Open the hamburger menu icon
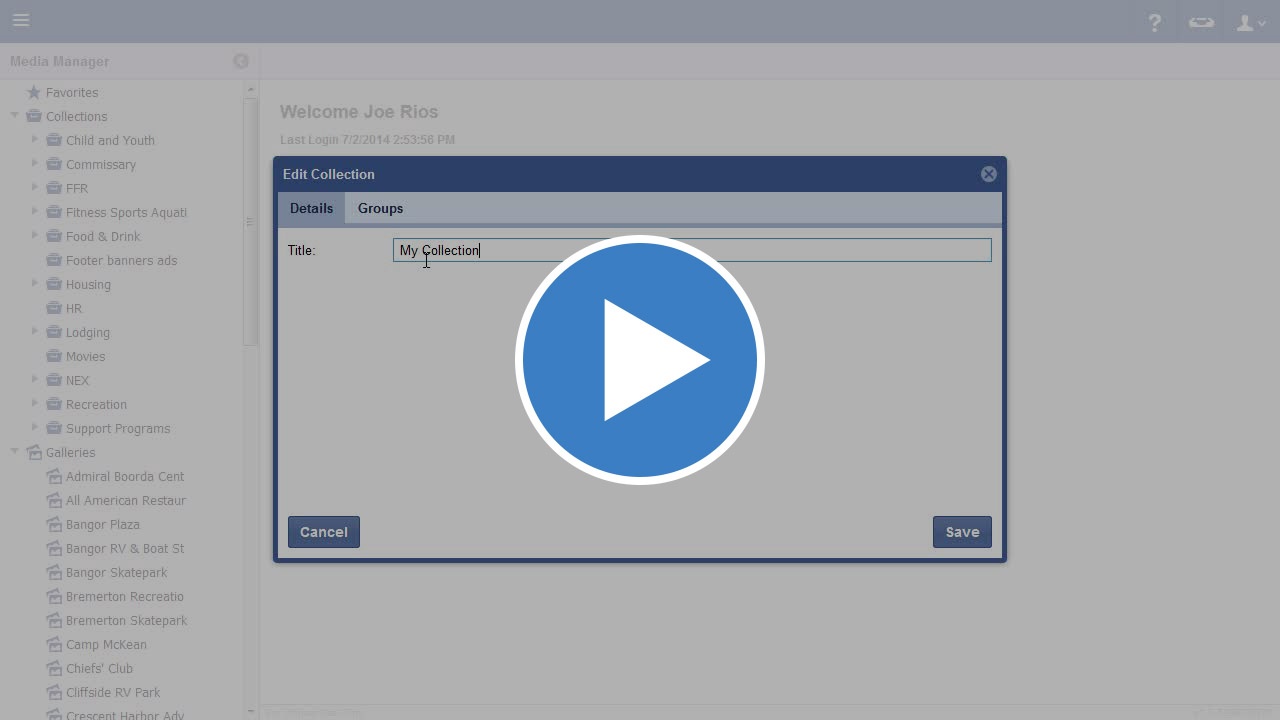This screenshot has height=720, width=1280. (21, 20)
